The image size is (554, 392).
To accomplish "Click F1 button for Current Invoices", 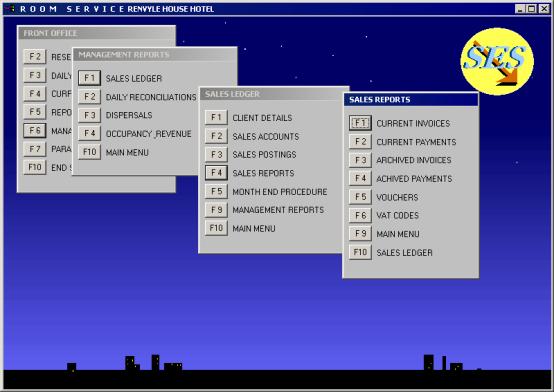I will click(360, 123).
